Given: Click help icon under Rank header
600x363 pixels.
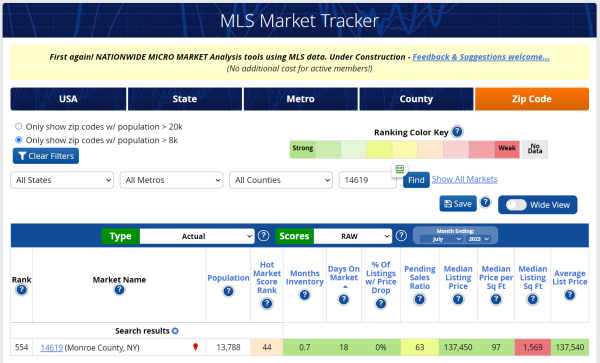Looking at the screenshot, I should pos(21,290).
